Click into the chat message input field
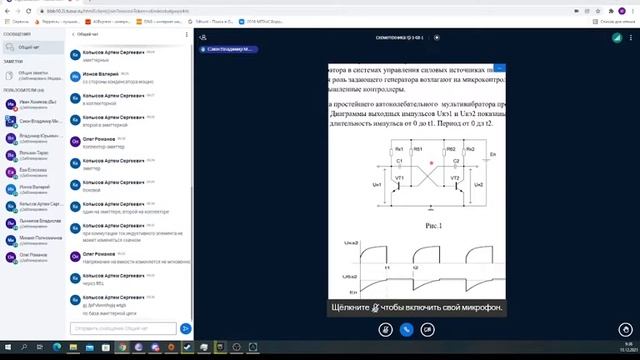 pos(123,328)
